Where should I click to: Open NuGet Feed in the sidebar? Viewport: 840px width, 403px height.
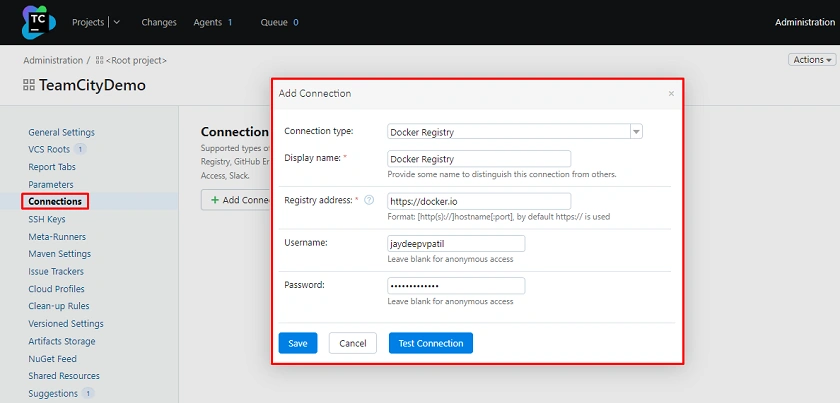pos(52,359)
